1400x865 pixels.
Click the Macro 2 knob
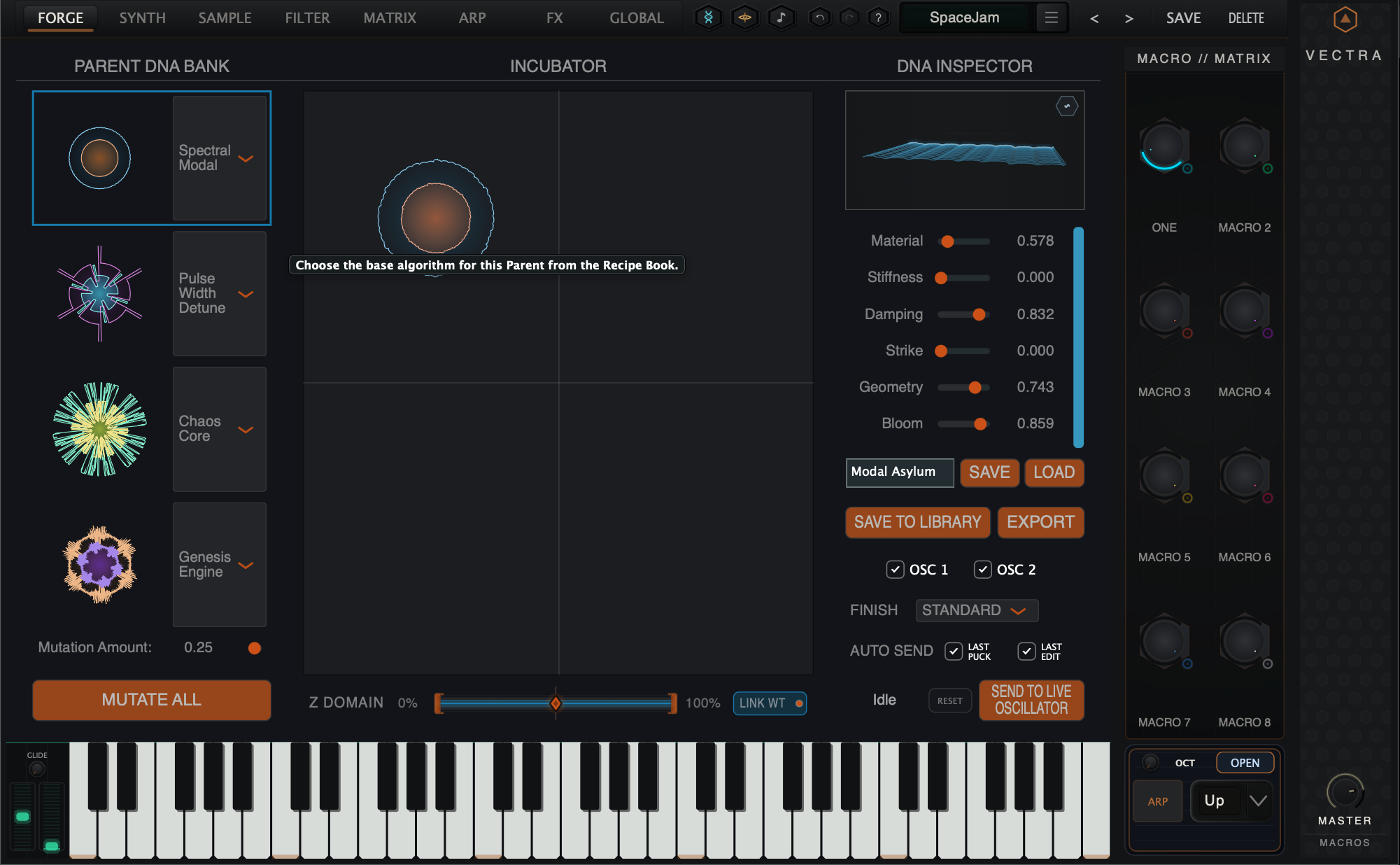point(1244,147)
